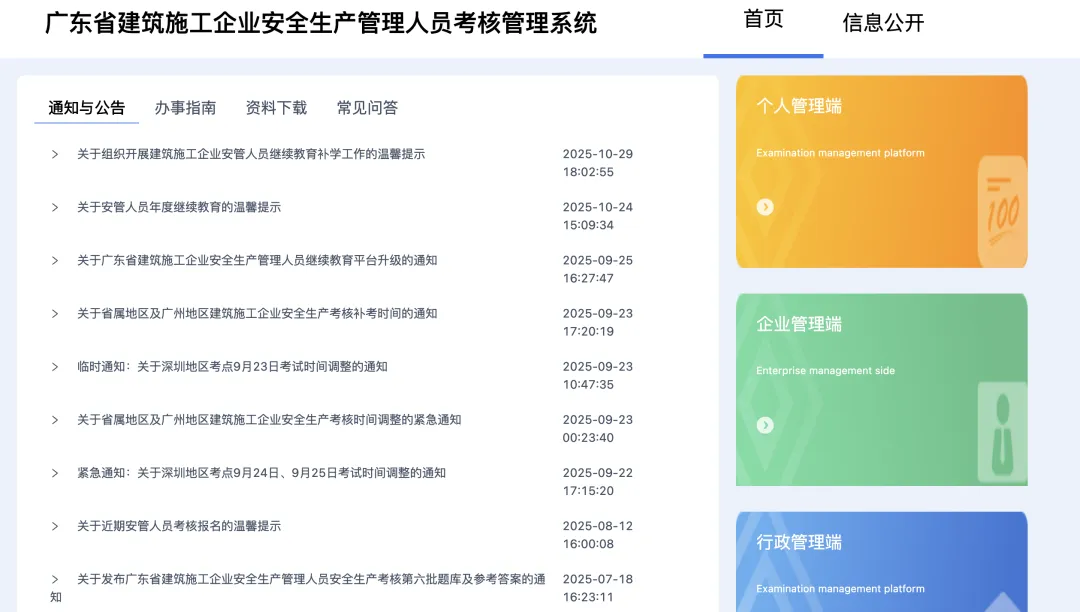Click chevron beside 继续教育平台升级的通知
1080x612 pixels.
[x=55, y=260]
